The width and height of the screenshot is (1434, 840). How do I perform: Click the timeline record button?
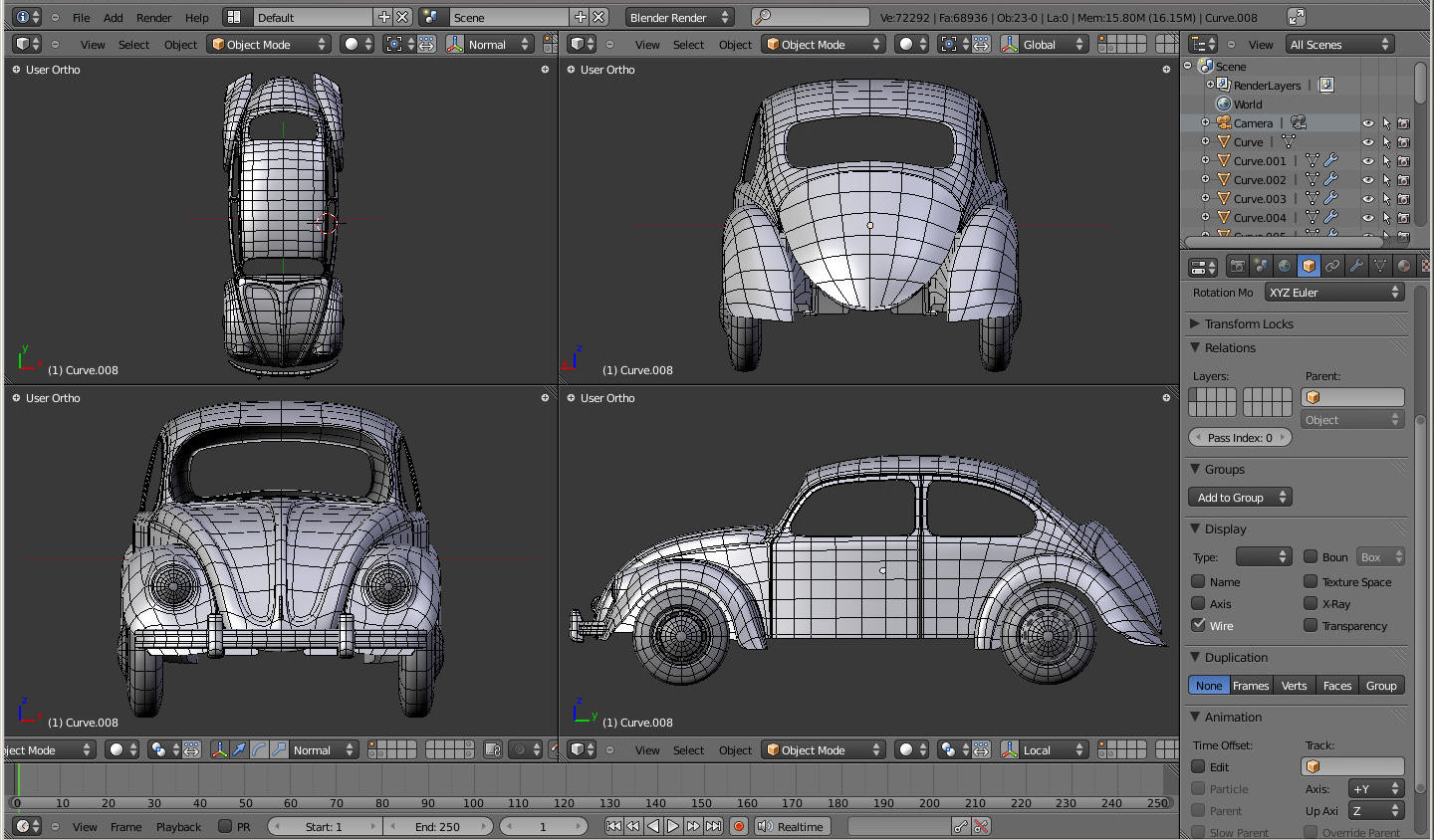(739, 826)
